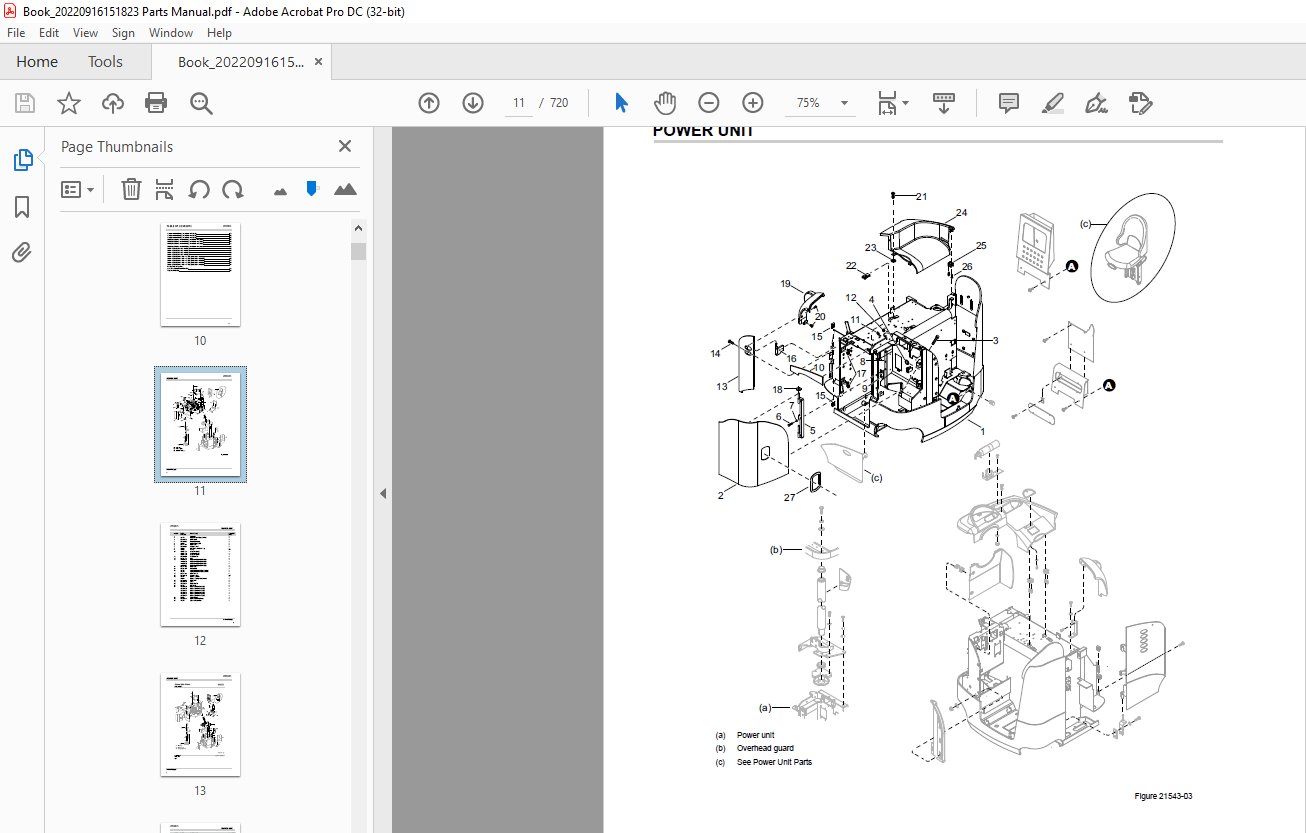
Task: Switch to the Home tab
Action: pyautogui.click(x=37, y=62)
